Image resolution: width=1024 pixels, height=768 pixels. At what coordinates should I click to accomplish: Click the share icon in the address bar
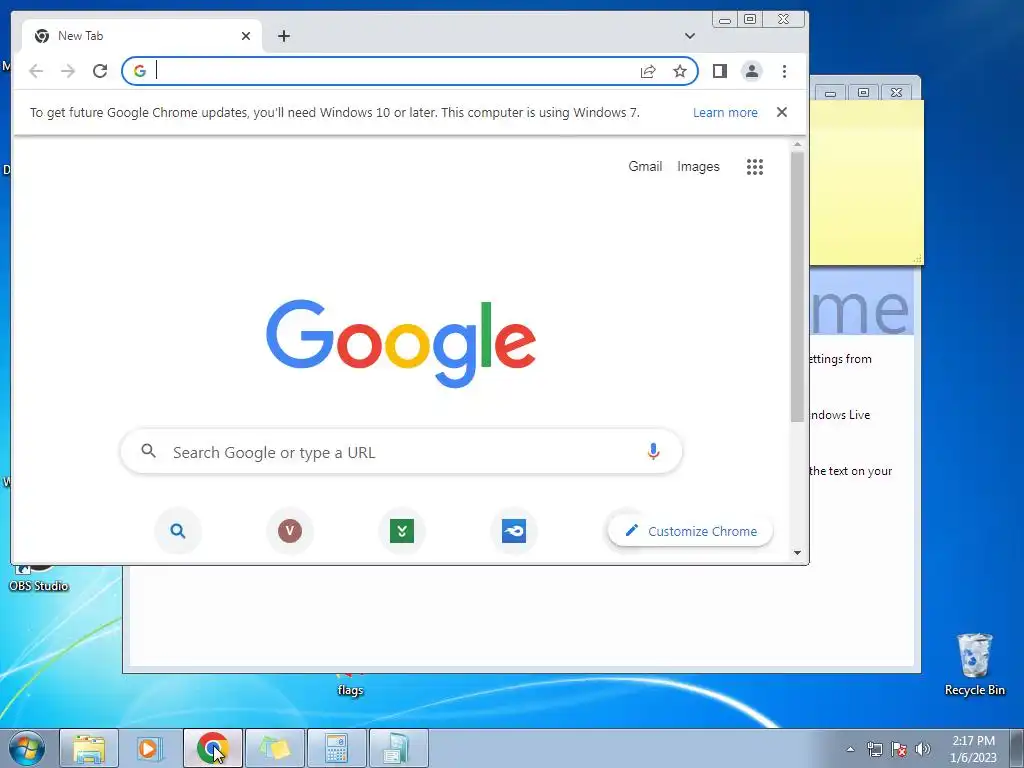648,71
